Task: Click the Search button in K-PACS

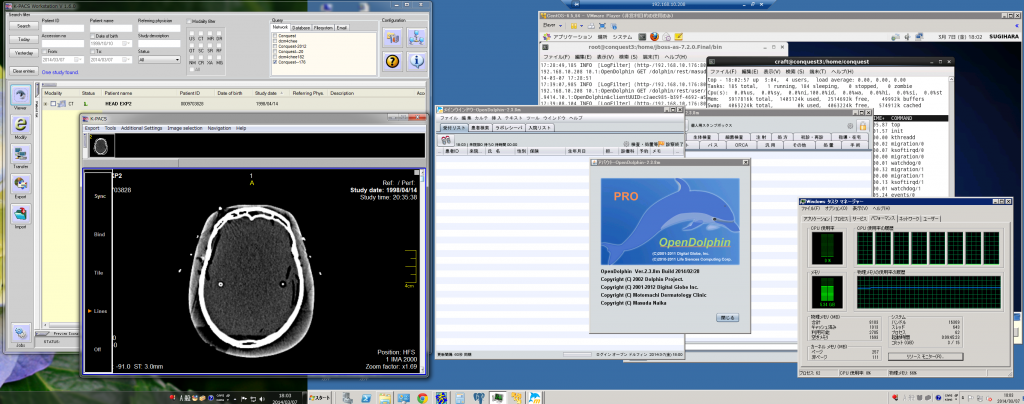Action: (24, 26)
